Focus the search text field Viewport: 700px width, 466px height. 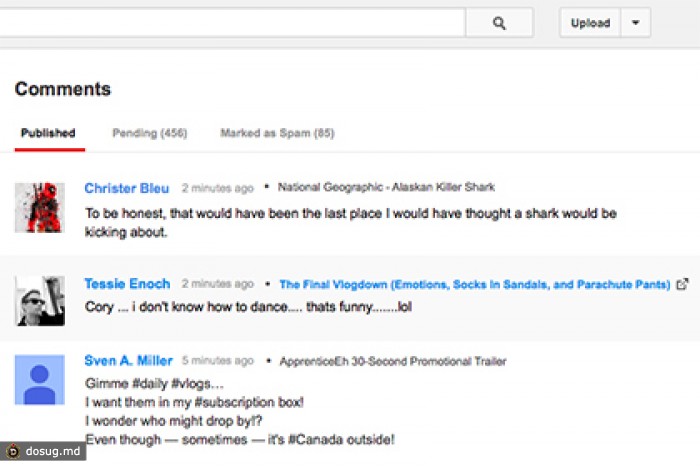pos(230,24)
